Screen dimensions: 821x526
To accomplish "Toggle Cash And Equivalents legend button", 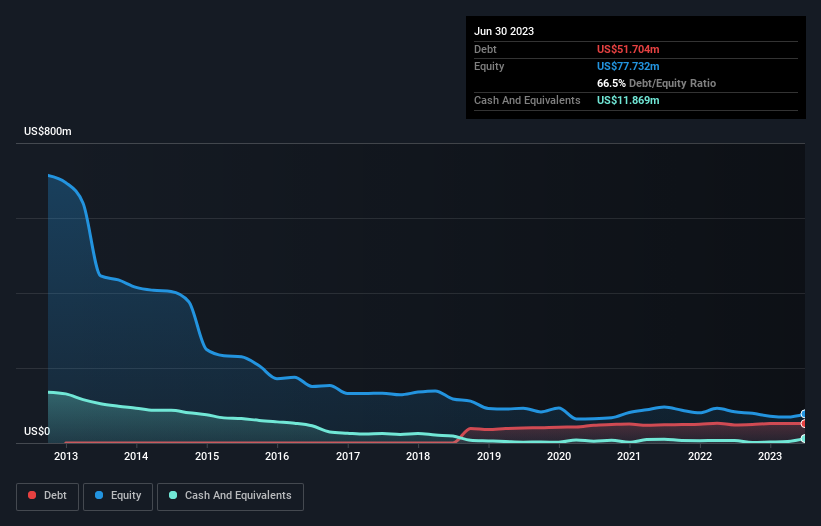I will [x=230, y=496].
